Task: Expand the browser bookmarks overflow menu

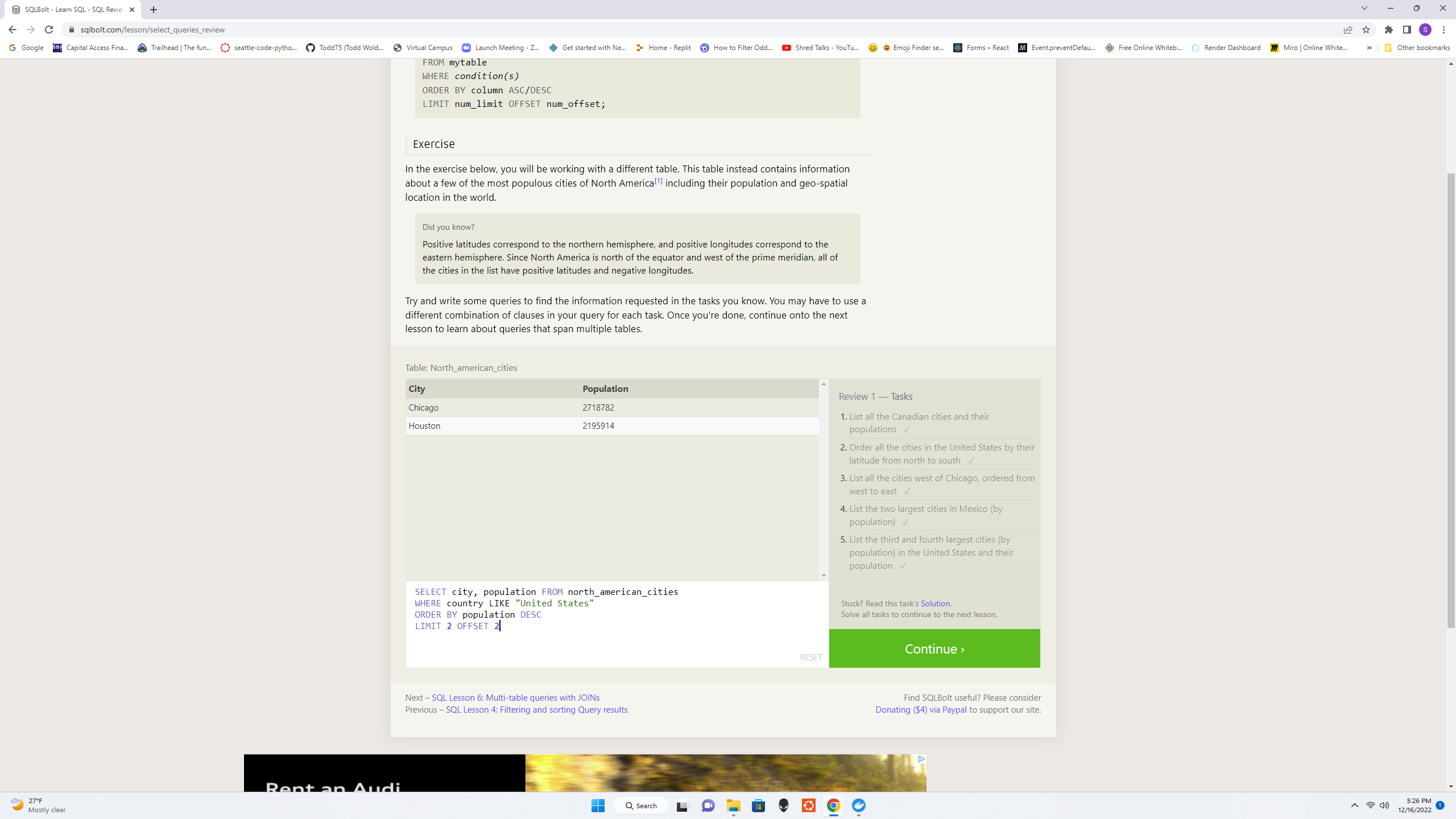Action: [1370, 47]
